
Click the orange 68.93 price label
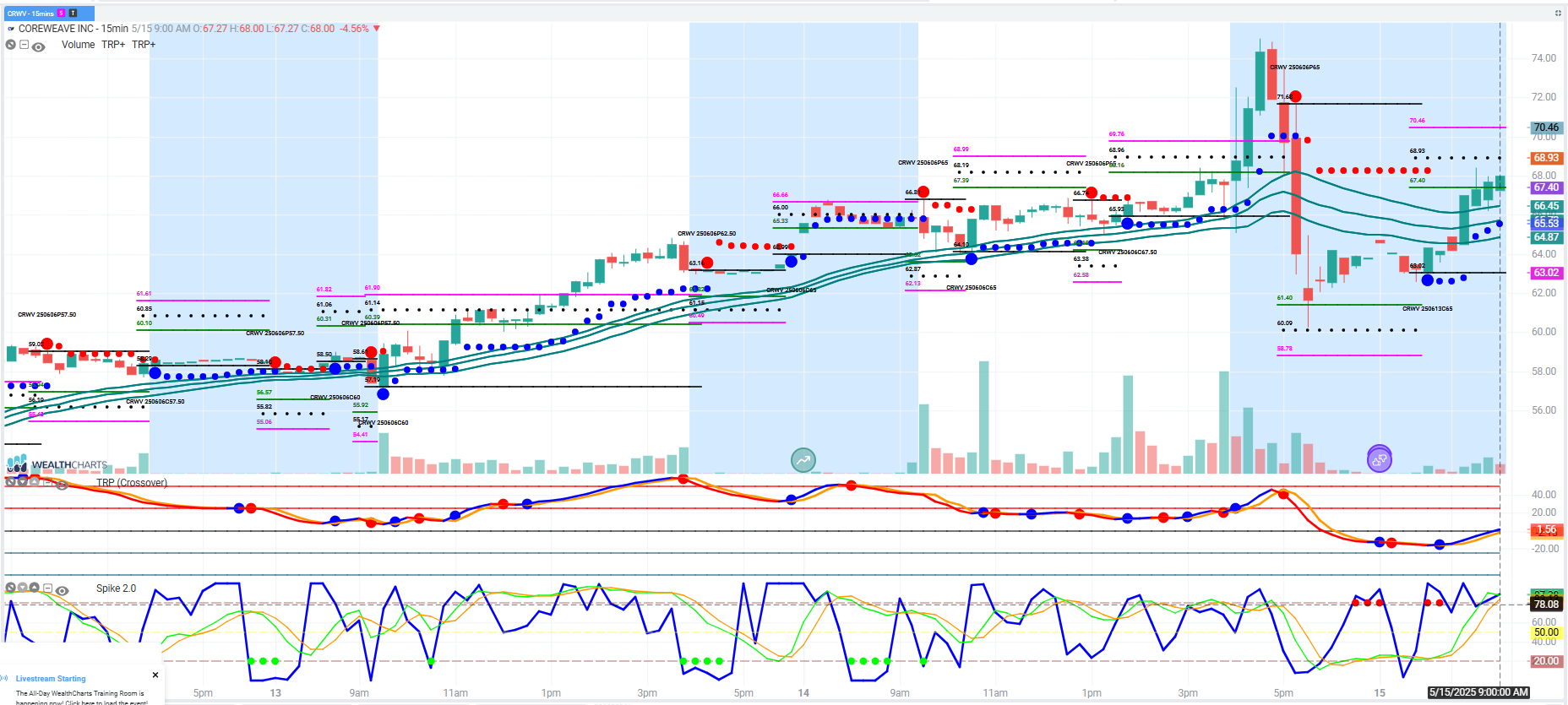[x=1546, y=158]
